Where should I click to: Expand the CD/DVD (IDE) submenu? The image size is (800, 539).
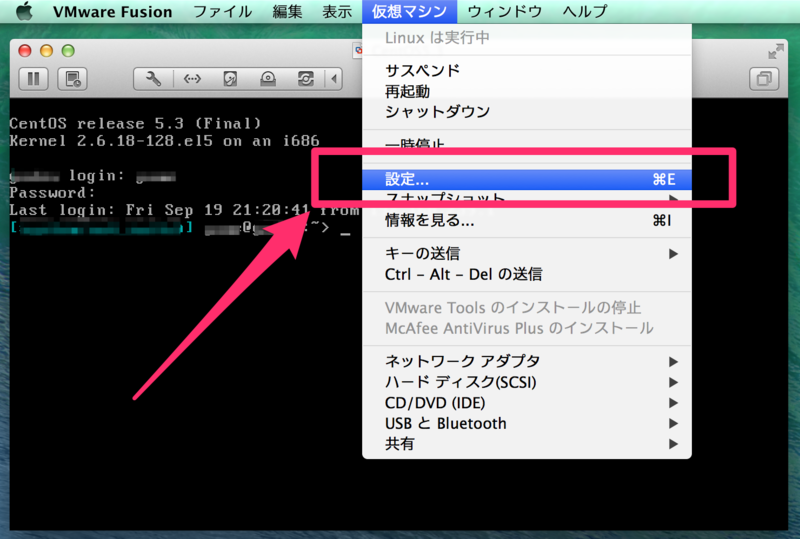pos(527,403)
